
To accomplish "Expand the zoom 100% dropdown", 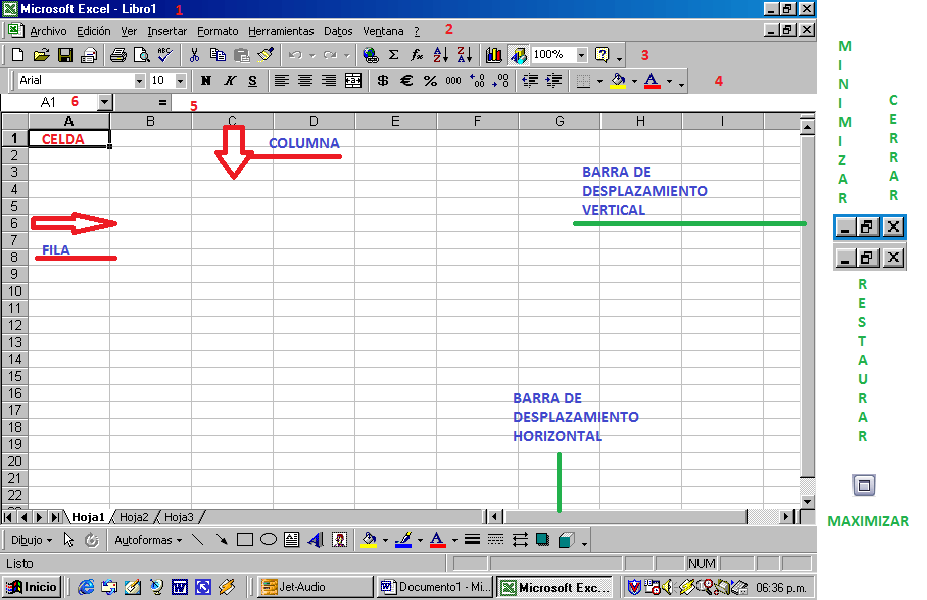I will (580, 56).
